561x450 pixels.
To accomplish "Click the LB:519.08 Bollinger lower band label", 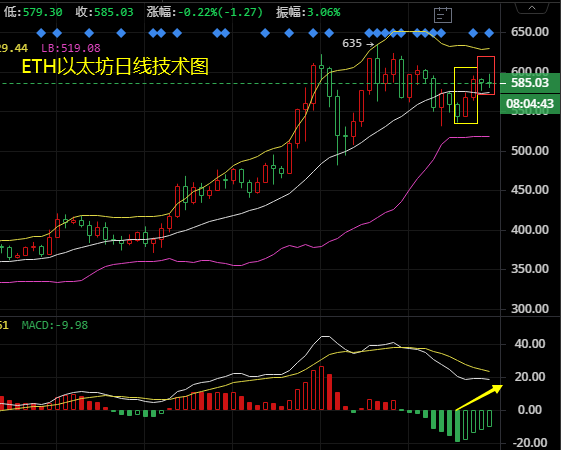I will pyautogui.click(x=71, y=48).
